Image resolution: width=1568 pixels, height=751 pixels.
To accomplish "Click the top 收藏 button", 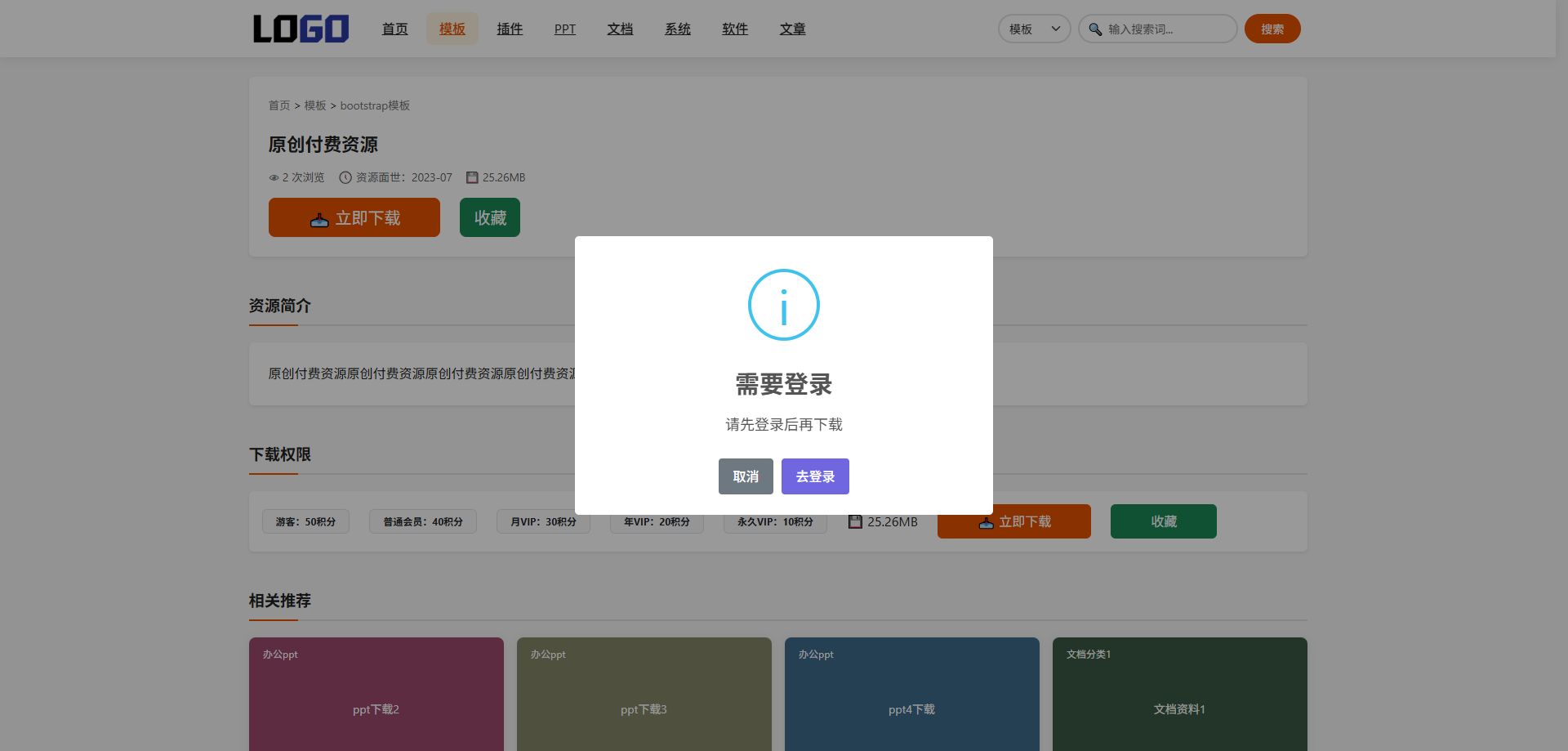I will 490,217.
